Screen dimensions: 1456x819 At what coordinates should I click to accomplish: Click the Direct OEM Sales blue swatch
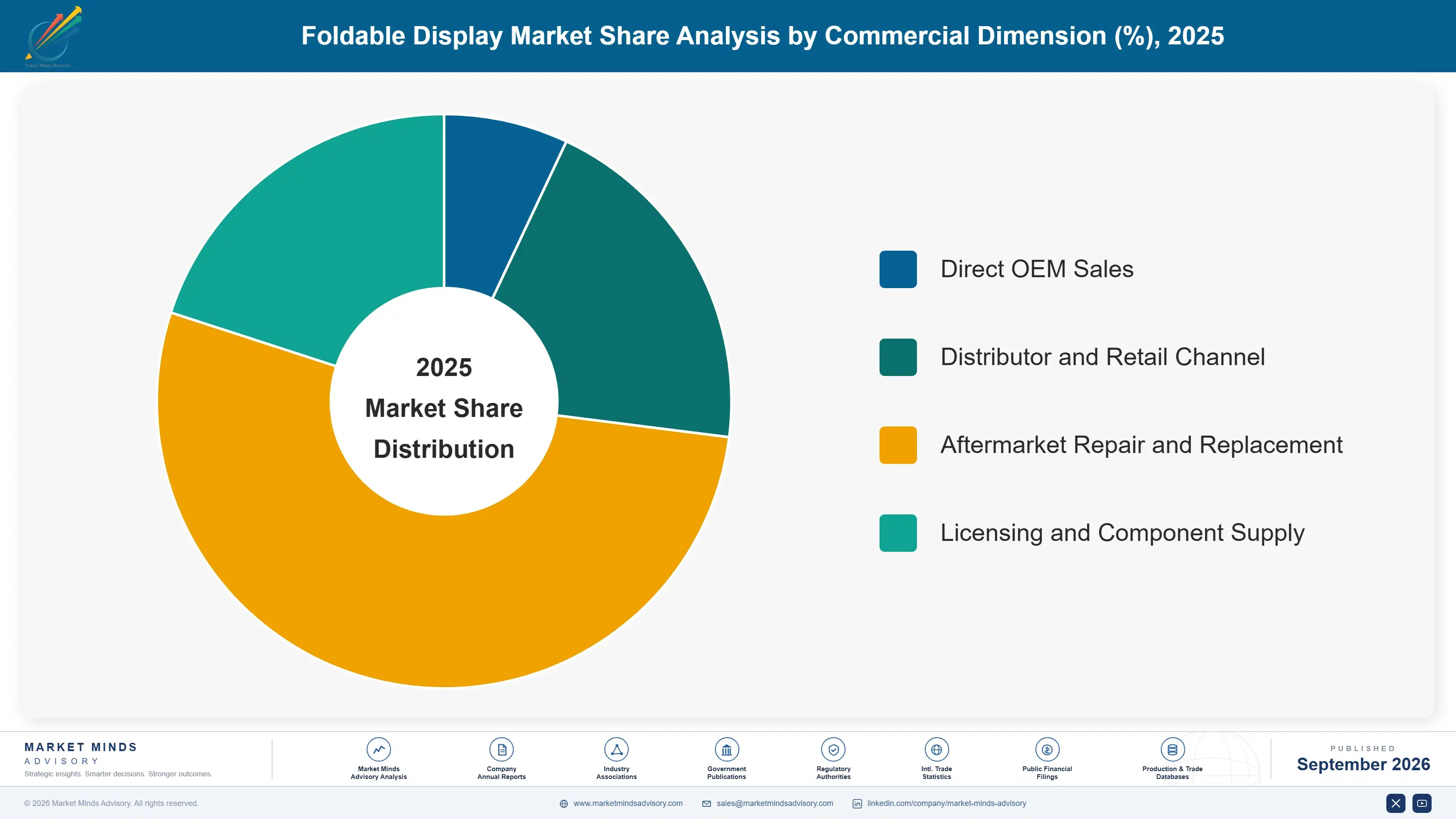897,269
